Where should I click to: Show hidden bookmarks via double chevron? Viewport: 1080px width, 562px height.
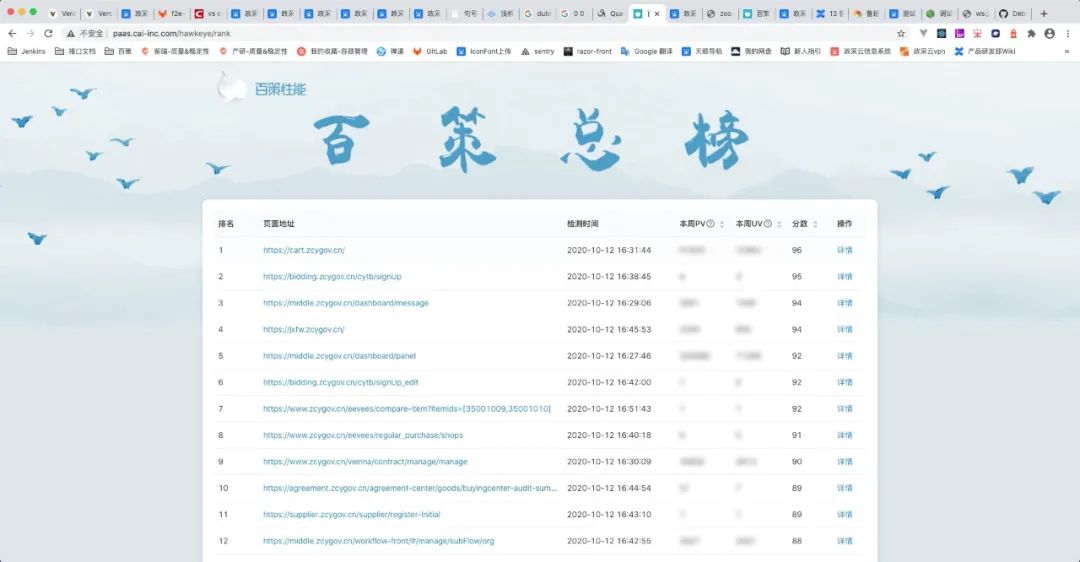point(1067,51)
